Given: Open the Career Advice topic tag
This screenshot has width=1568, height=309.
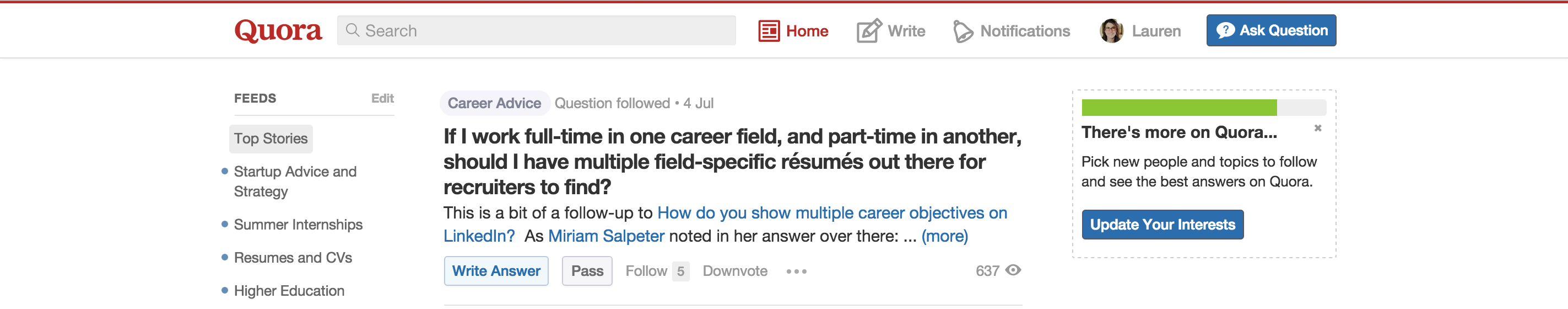Looking at the screenshot, I should click(494, 103).
